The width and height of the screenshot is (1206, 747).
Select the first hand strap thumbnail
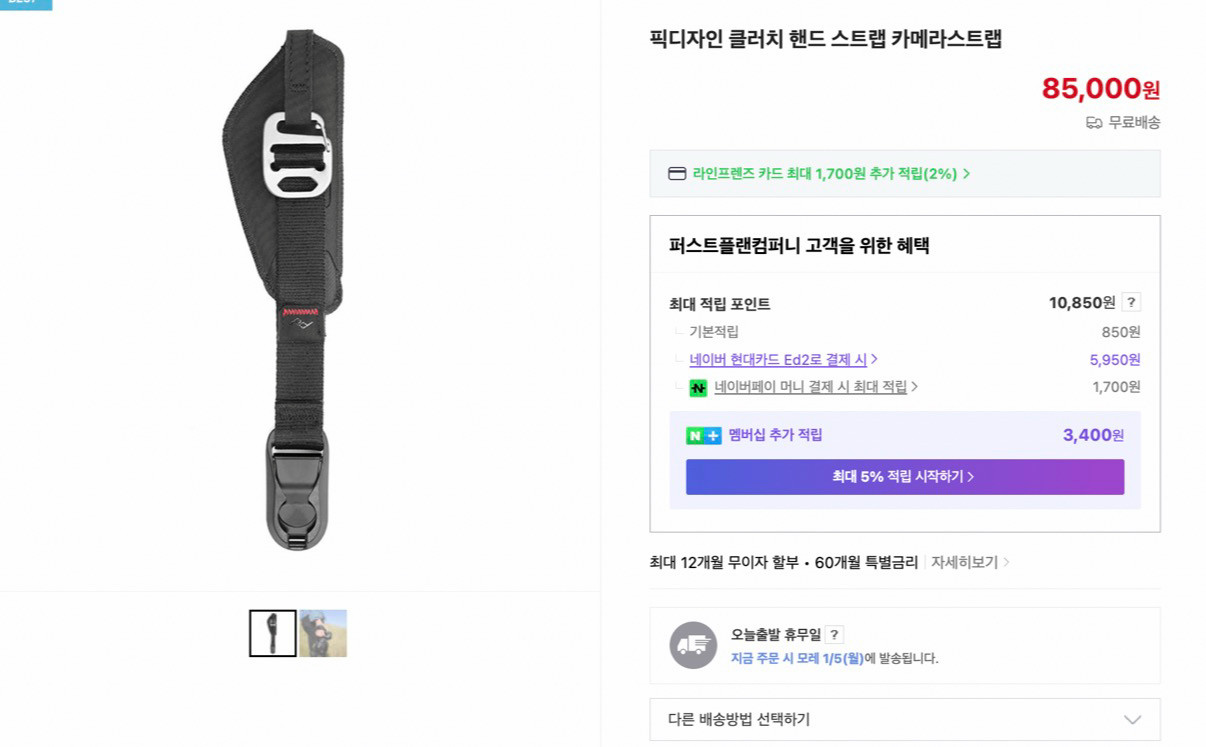tap(272, 633)
